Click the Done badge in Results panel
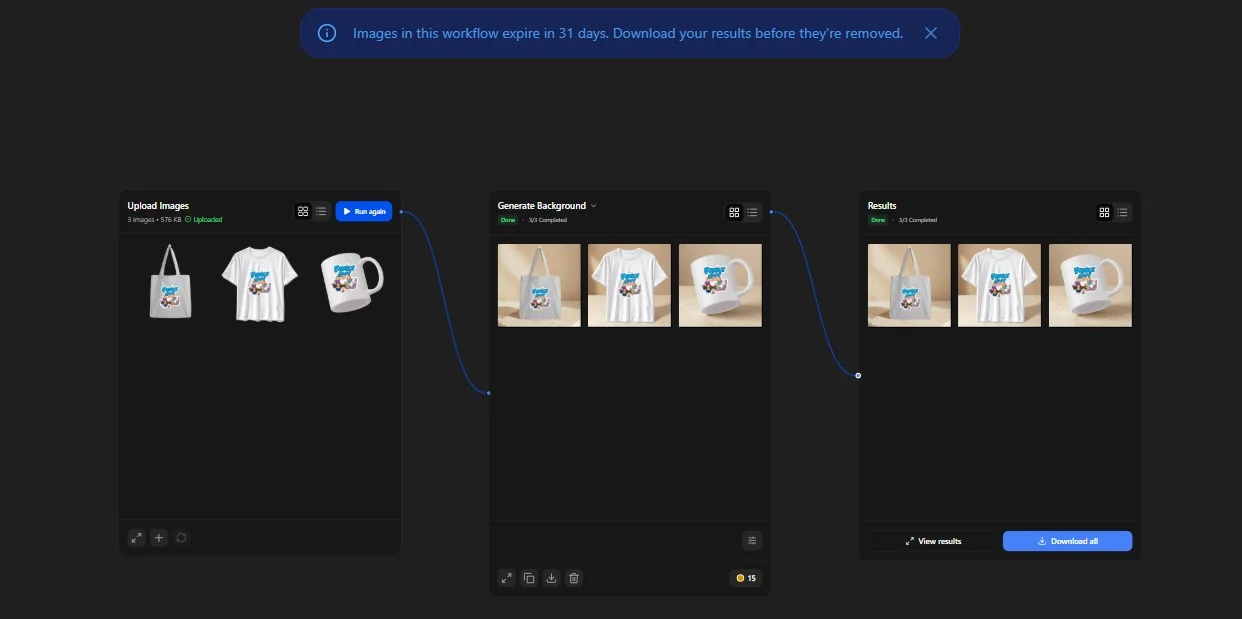Screen dimensions: 1242x619 (x=878, y=220)
